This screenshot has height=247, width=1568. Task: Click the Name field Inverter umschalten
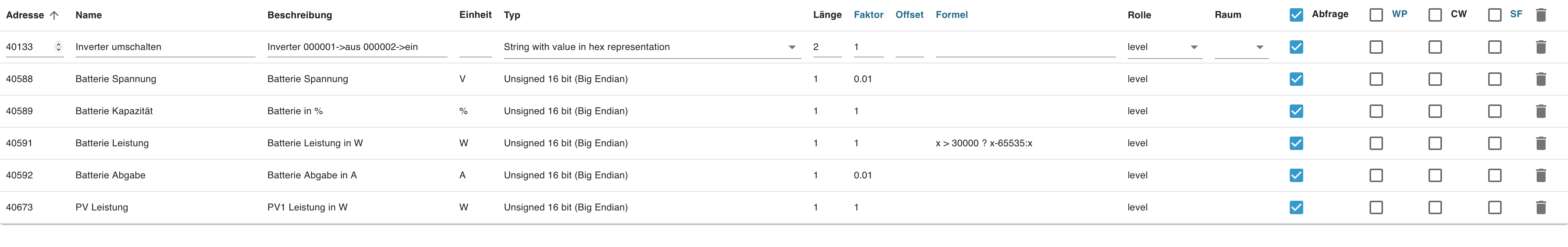(164, 47)
